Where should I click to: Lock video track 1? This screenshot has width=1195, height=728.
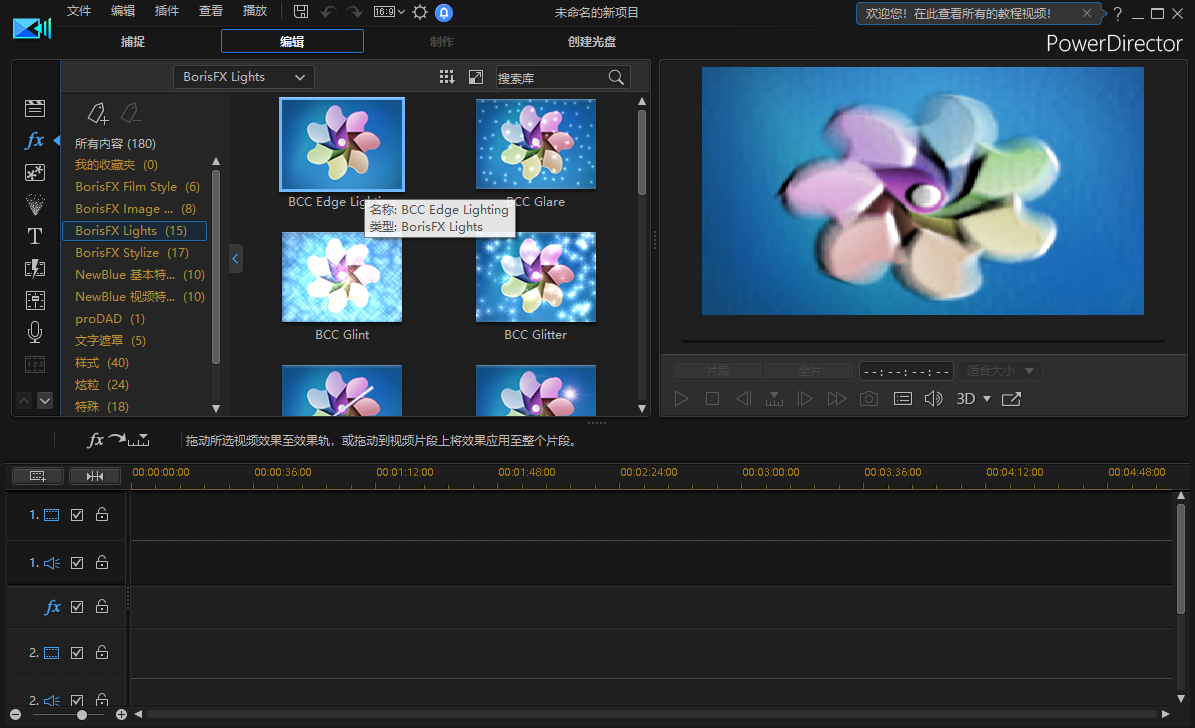[101, 515]
